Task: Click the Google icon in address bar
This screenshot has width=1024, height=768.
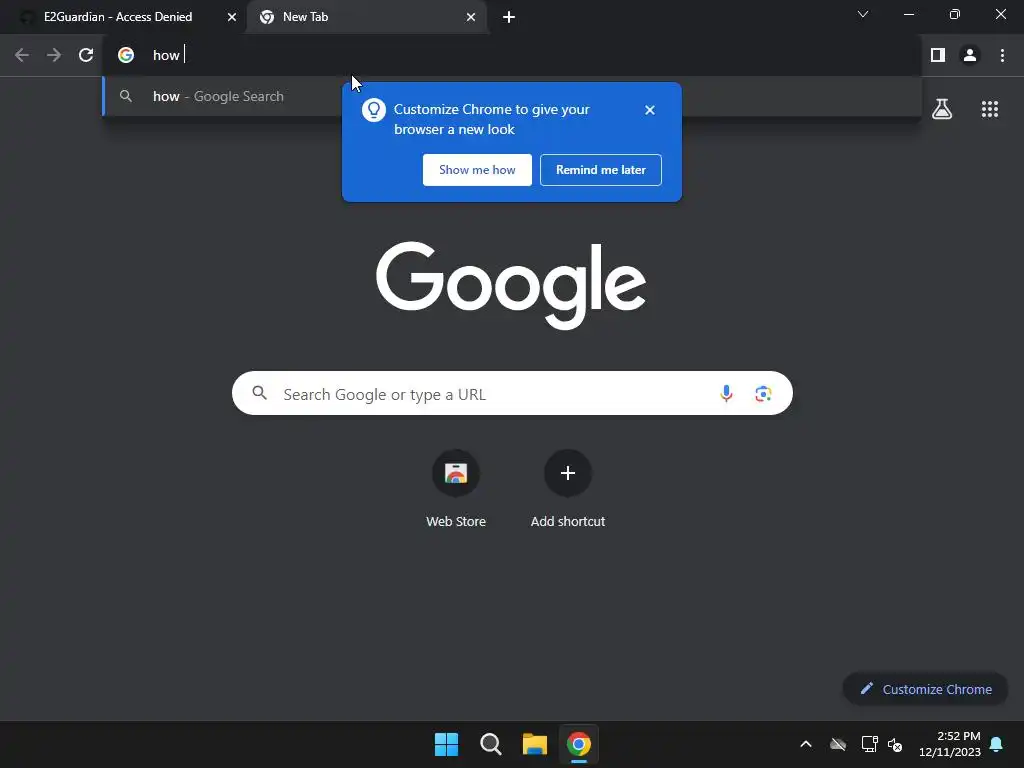Action: click(126, 55)
